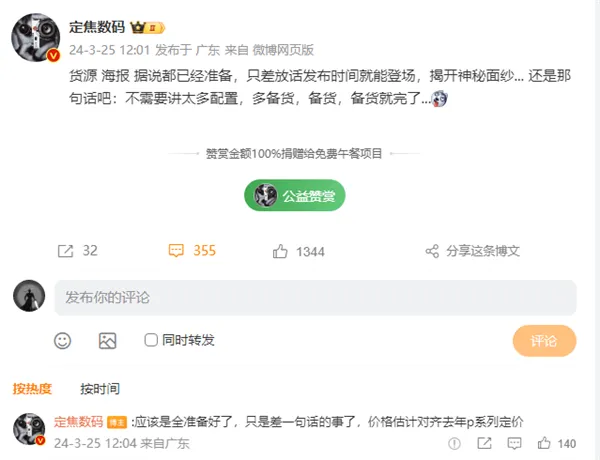Click the orange 评论 submit button
The image size is (600, 460).
click(544, 341)
